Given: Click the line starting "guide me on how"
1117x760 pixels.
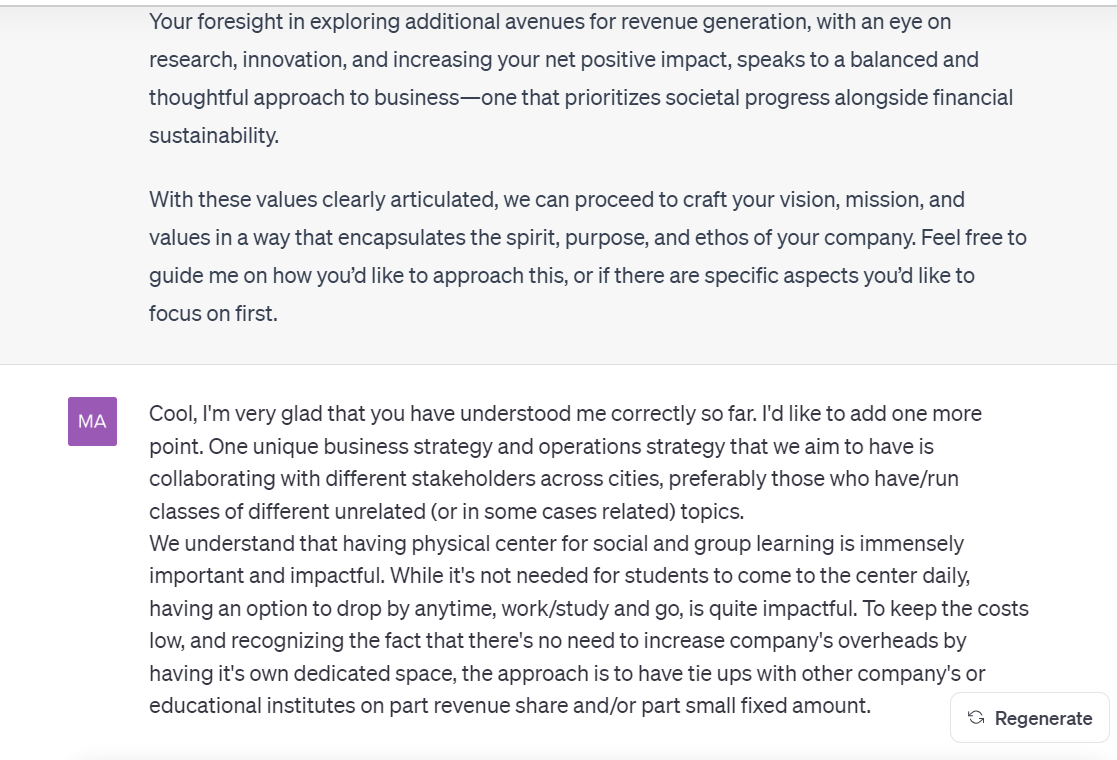Looking at the screenshot, I should point(561,275).
